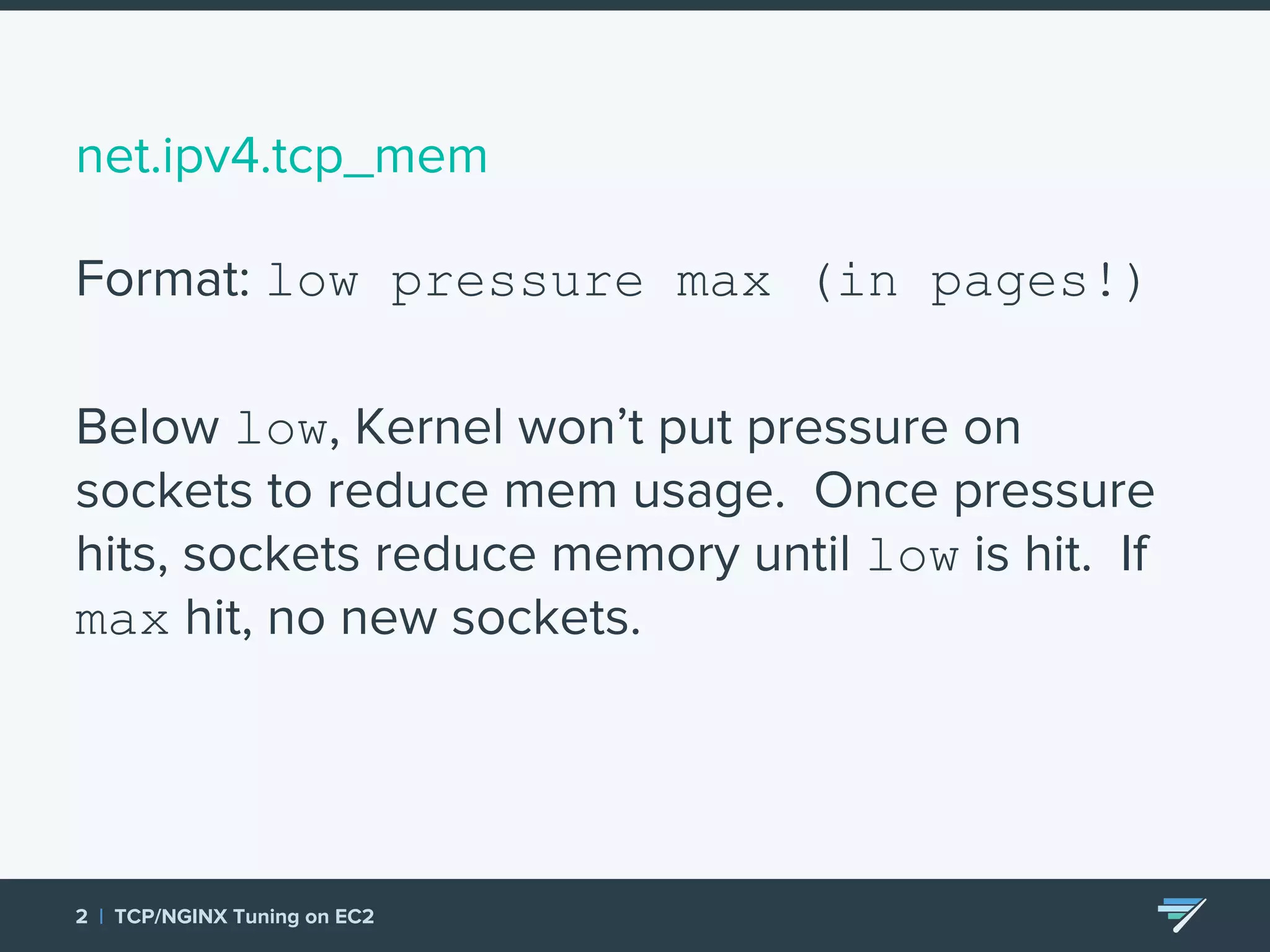
Task: Click the word Kernel in paragraph
Action: [429, 428]
